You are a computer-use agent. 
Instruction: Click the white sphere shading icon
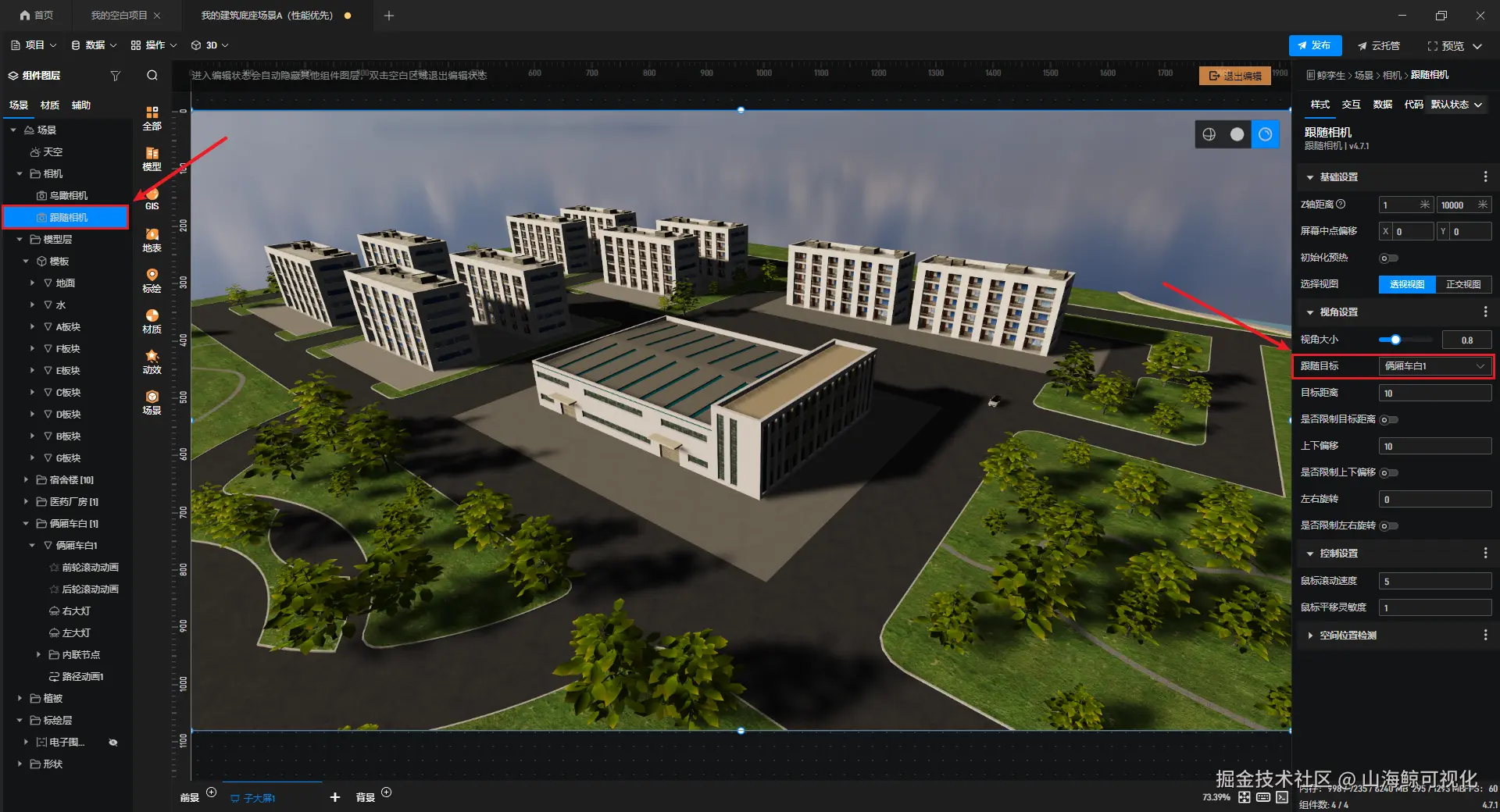(1237, 134)
